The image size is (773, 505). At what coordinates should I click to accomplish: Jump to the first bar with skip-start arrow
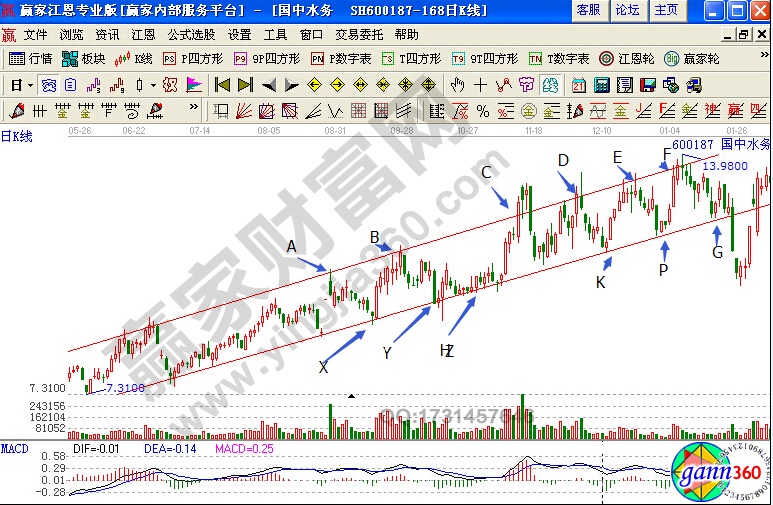[x=222, y=85]
